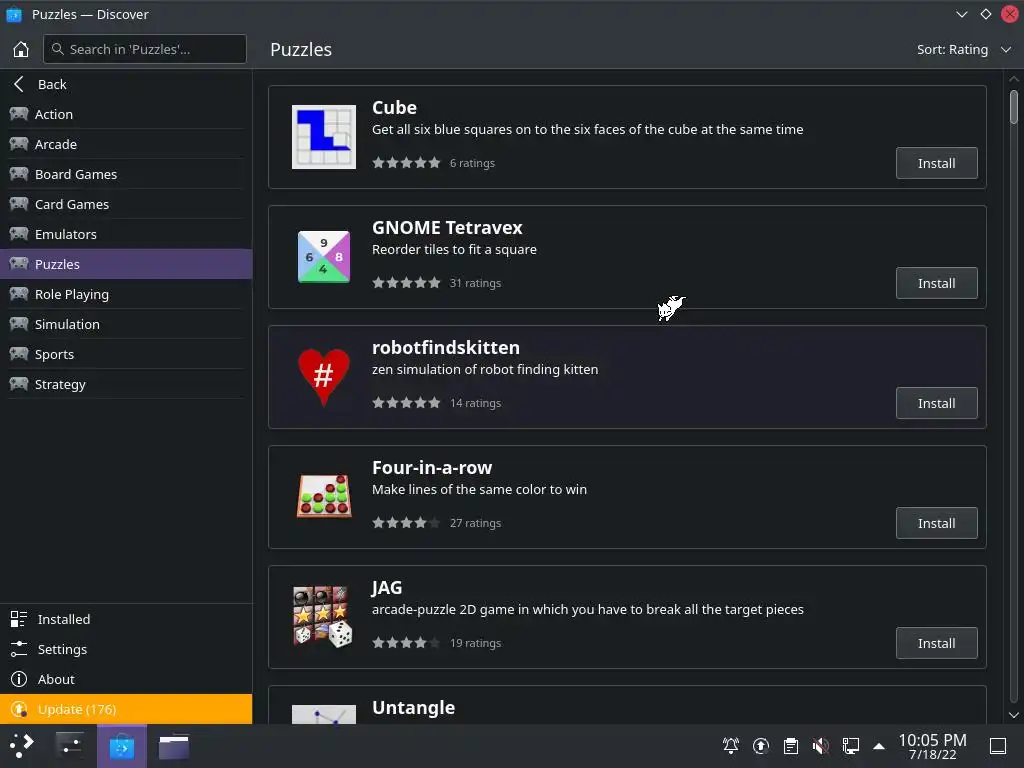Install the Cube game

[936, 163]
